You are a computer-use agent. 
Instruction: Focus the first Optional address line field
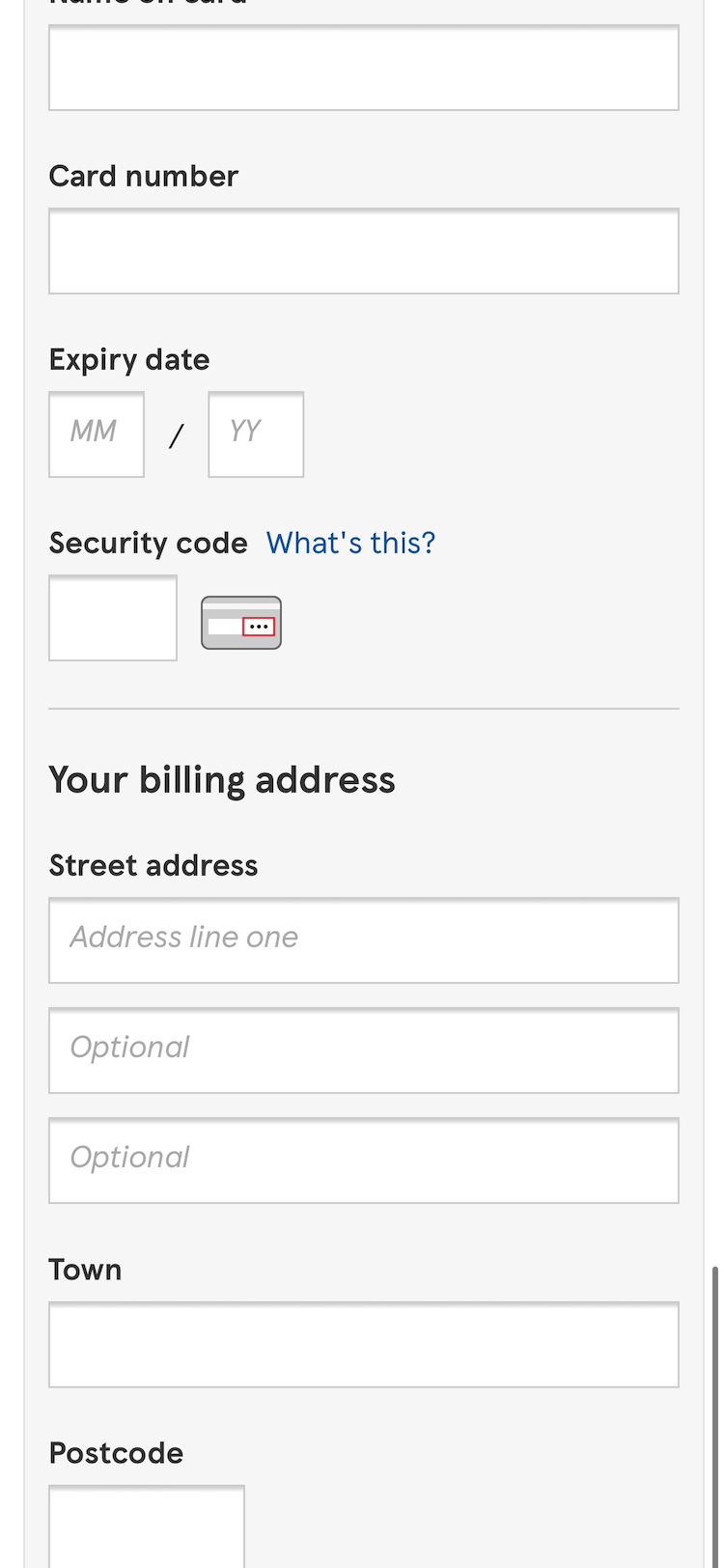point(363,1050)
